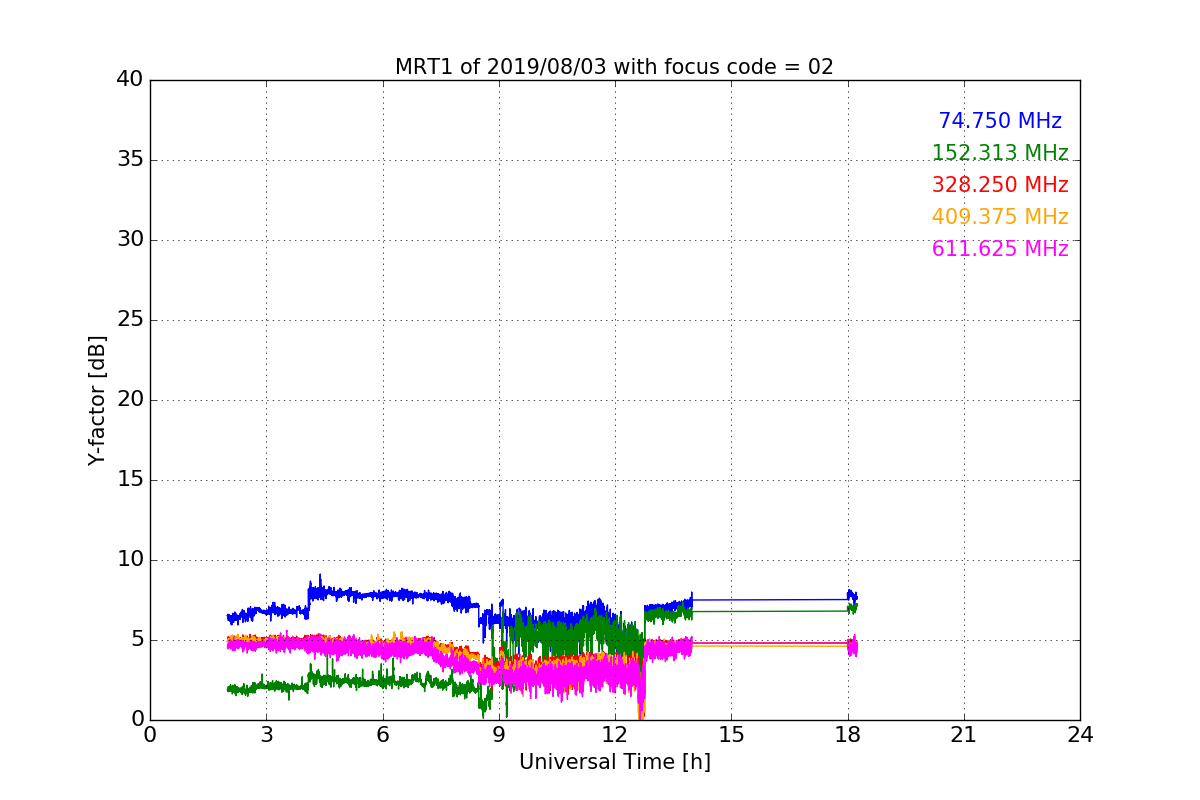Viewport: 1200px width, 800px height.
Task: Click x-axis tick label 6
Action: click(x=382, y=735)
